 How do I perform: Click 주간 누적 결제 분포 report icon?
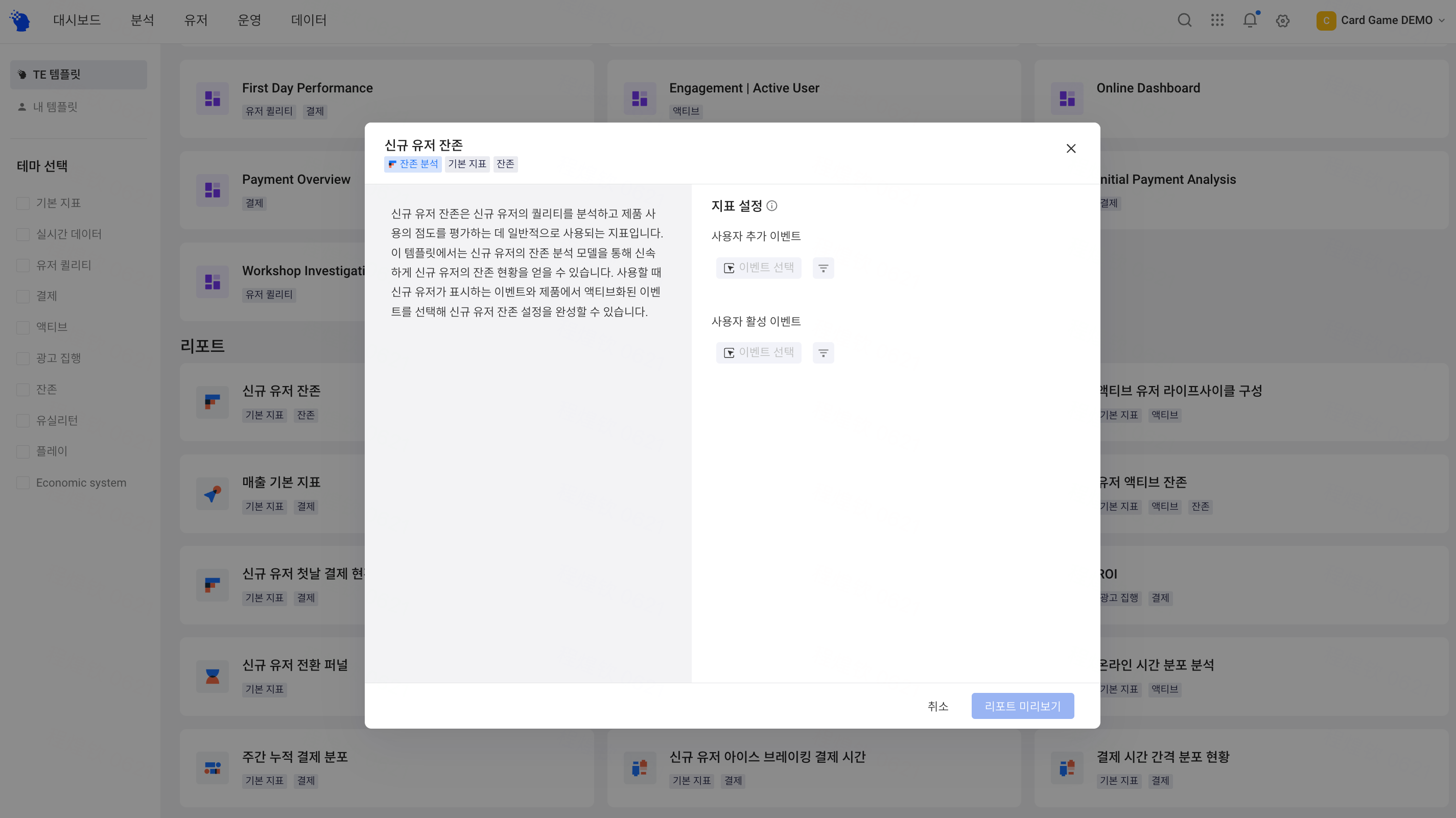coord(213,768)
